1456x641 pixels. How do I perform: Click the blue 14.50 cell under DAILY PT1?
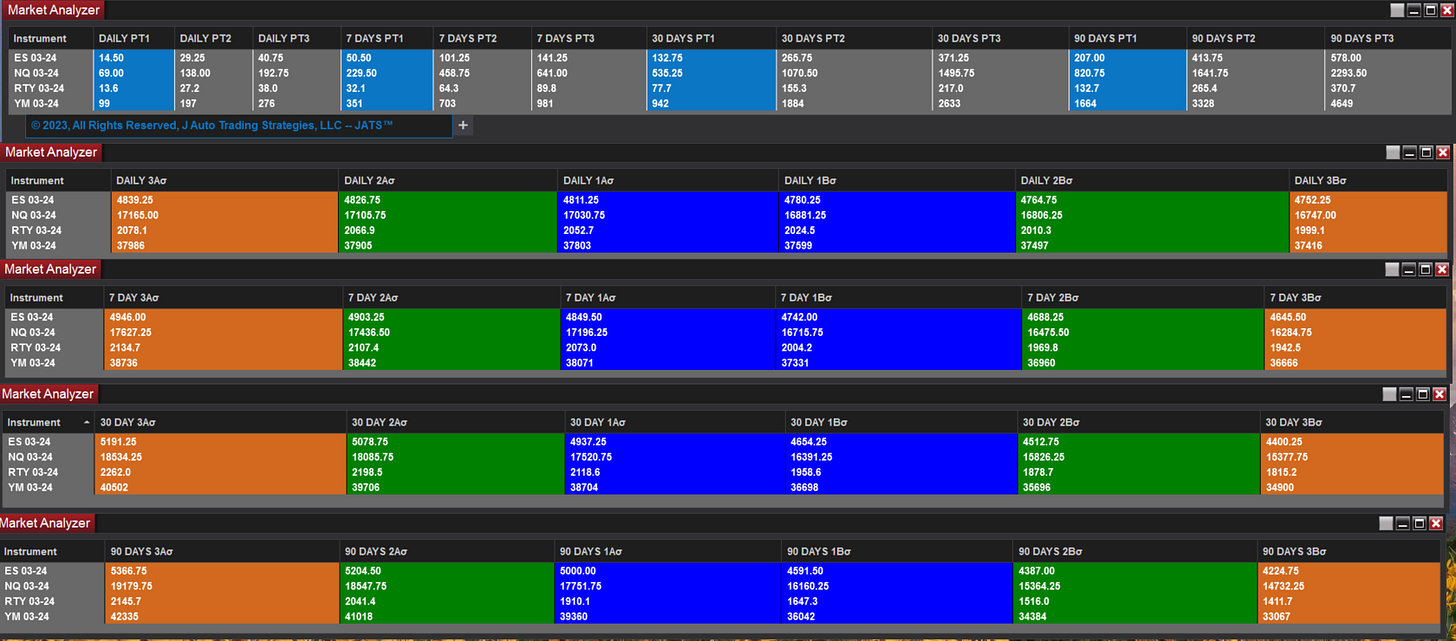coord(133,58)
